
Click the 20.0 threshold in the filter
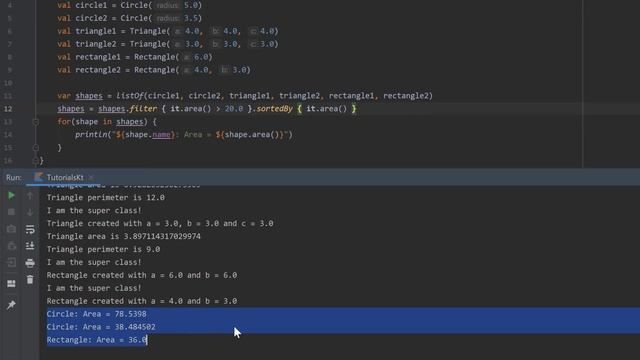tap(234, 109)
